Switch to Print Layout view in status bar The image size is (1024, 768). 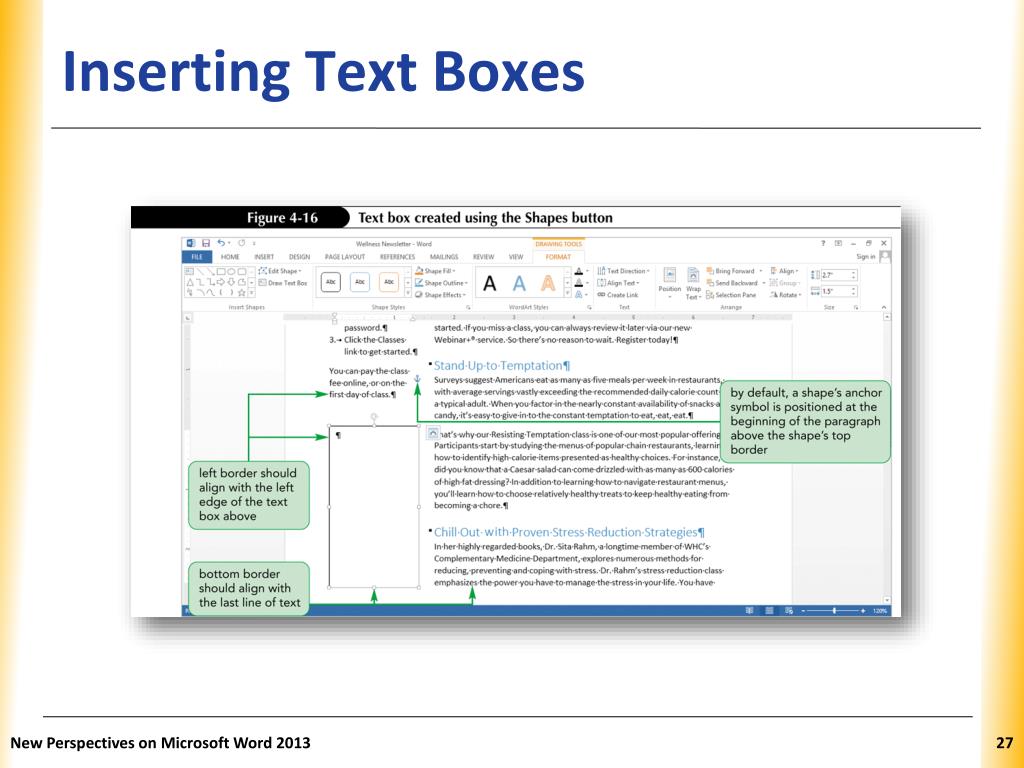[x=769, y=611]
